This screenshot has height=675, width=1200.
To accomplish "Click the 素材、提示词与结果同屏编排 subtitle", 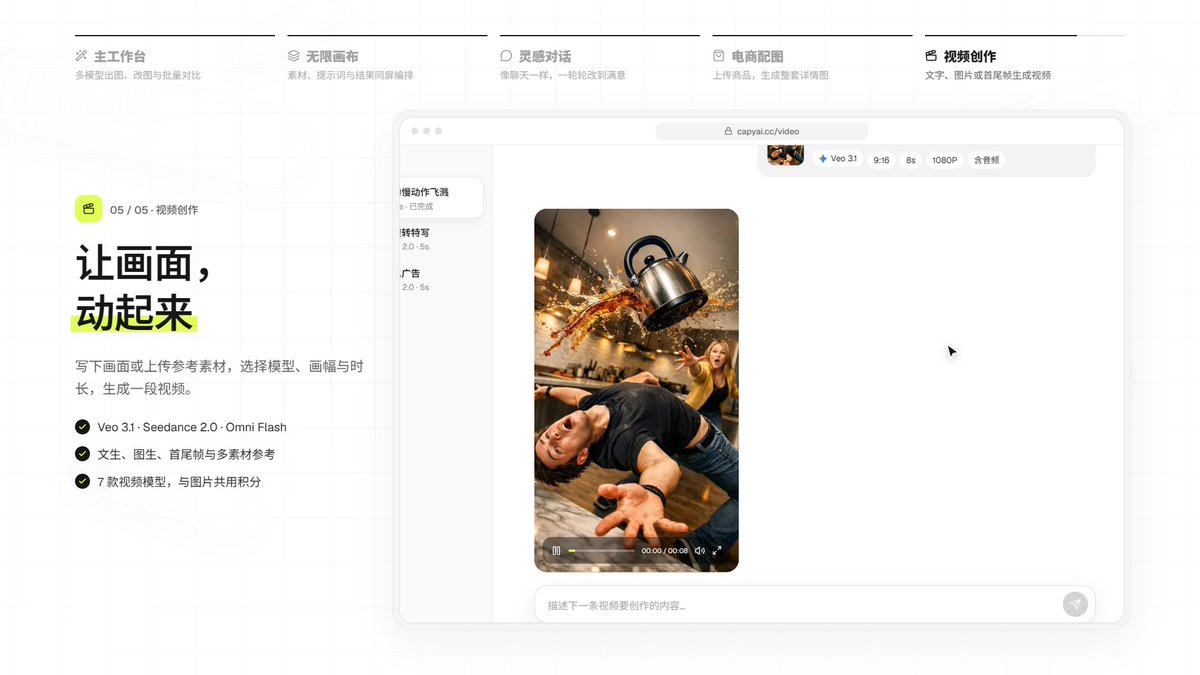I will [x=350, y=75].
